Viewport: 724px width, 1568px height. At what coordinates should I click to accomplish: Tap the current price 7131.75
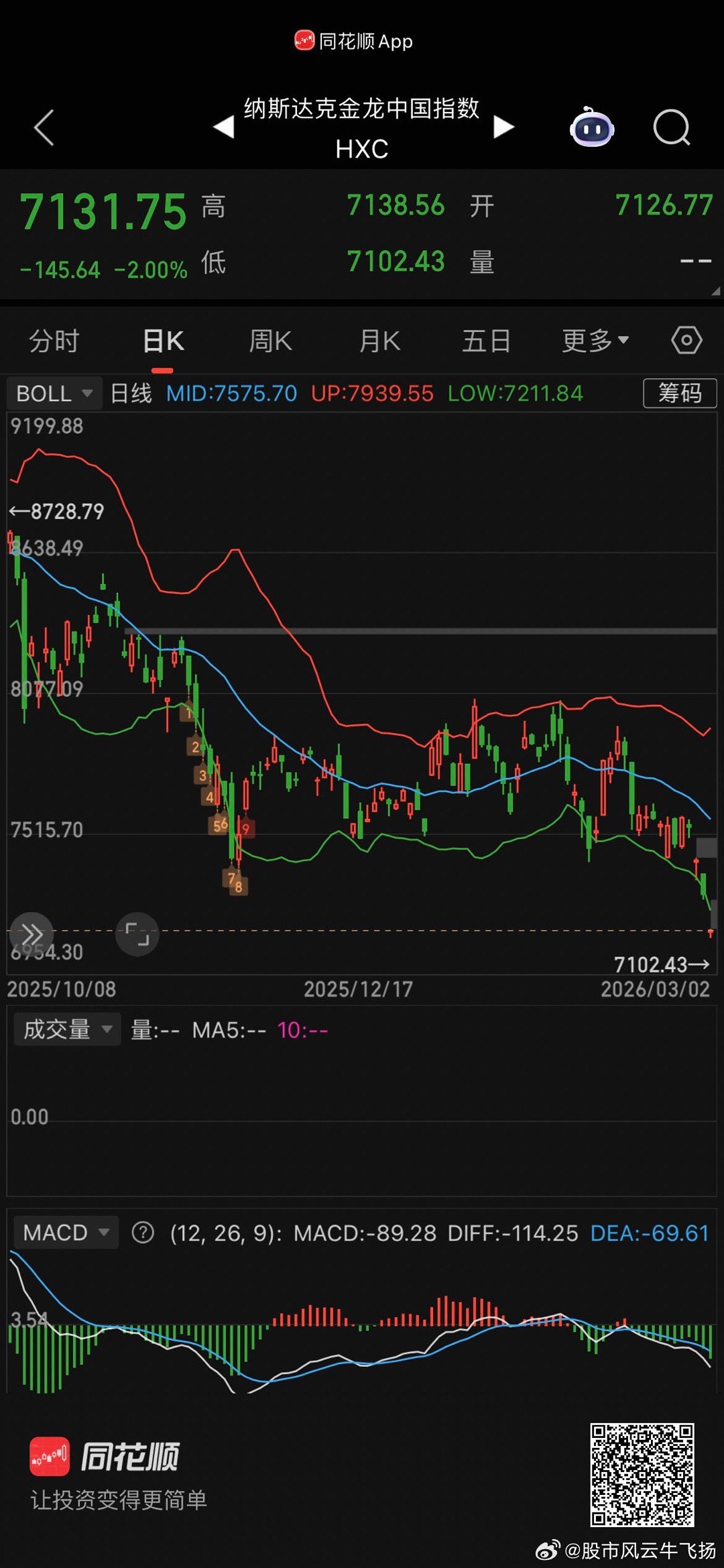click(103, 212)
